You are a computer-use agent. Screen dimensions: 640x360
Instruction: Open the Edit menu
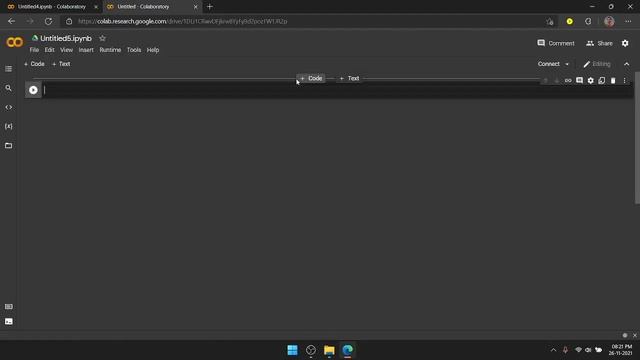(x=49, y=50)
